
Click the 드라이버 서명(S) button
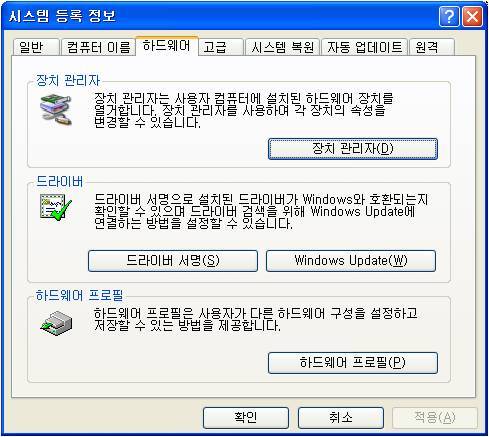pyautogui.click(x=173, y=261)
